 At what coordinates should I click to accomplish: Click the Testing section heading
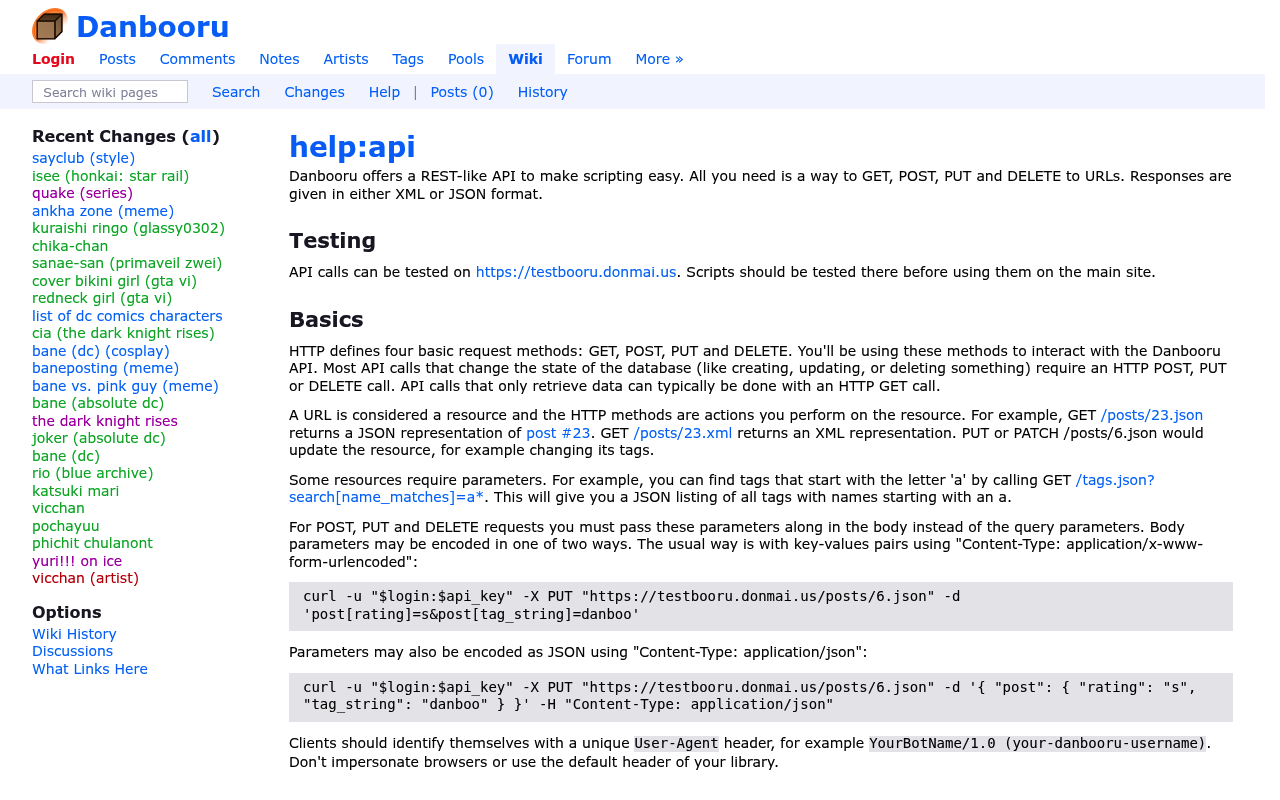[x=332, y=241]
